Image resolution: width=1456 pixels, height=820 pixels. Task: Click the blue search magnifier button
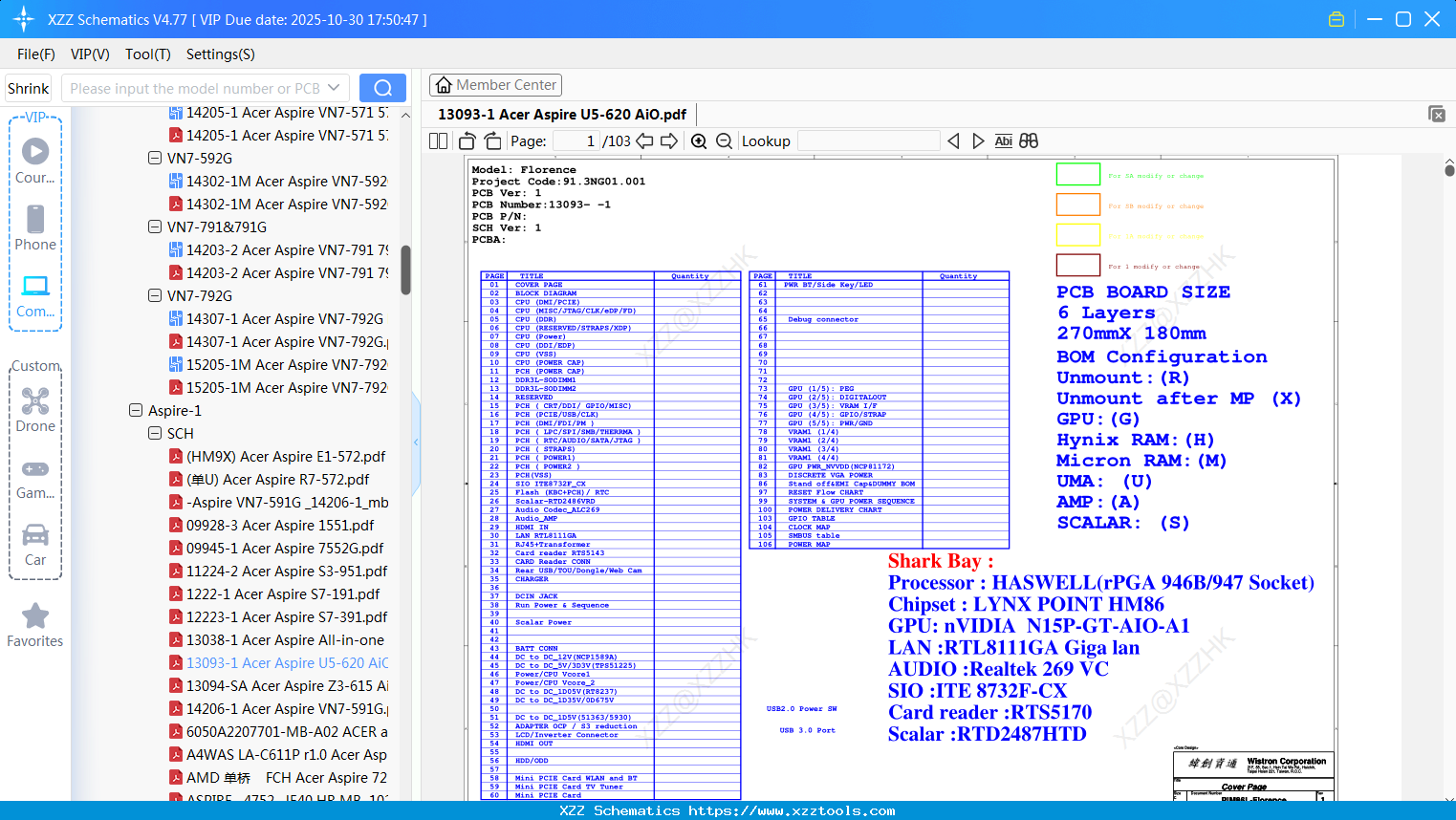(x=382, y=88)
